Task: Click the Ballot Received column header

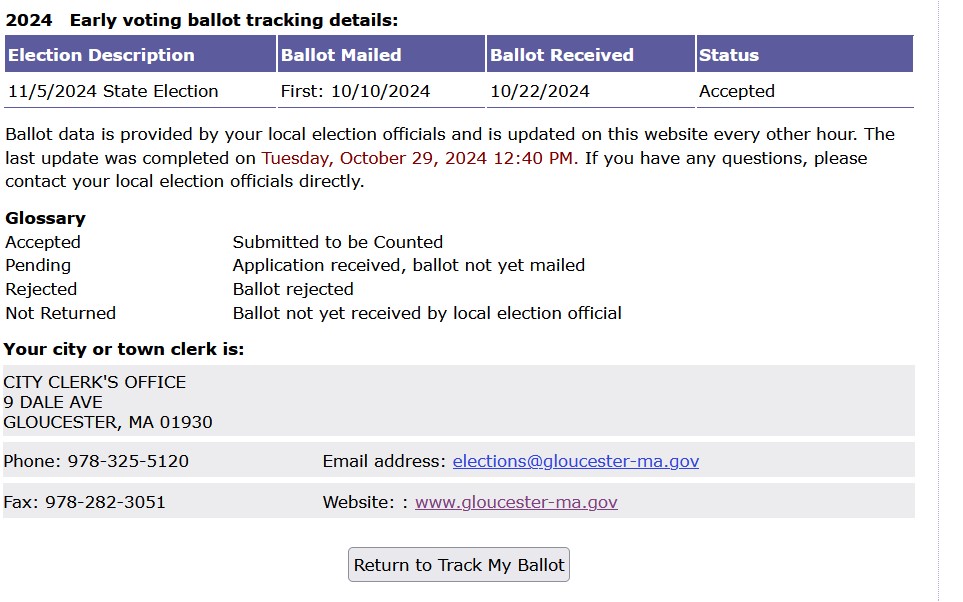Action: [x=561, y=55]
